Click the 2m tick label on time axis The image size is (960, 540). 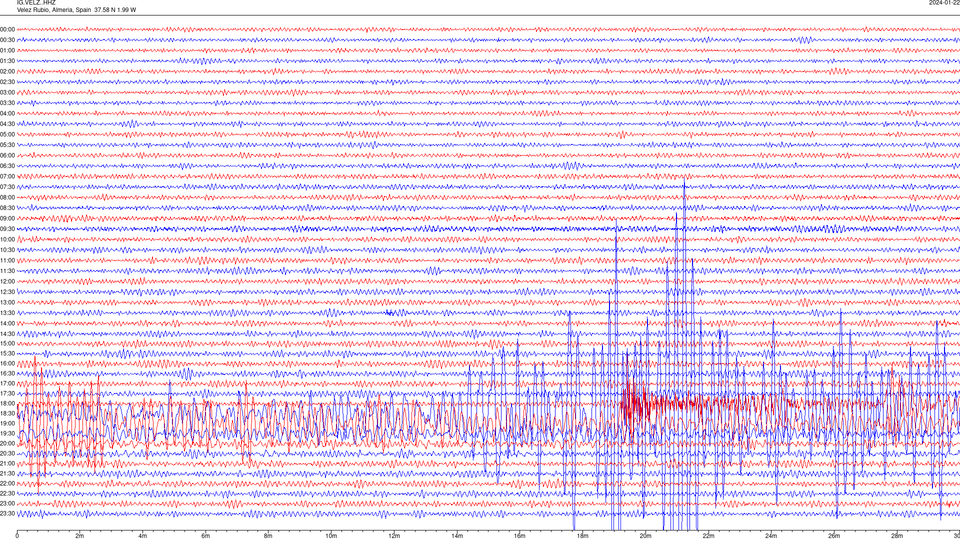coord(80,536)
